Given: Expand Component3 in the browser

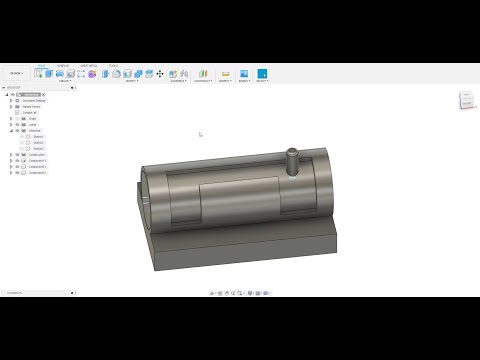Looking at the screenshot, I should point(11,173).
